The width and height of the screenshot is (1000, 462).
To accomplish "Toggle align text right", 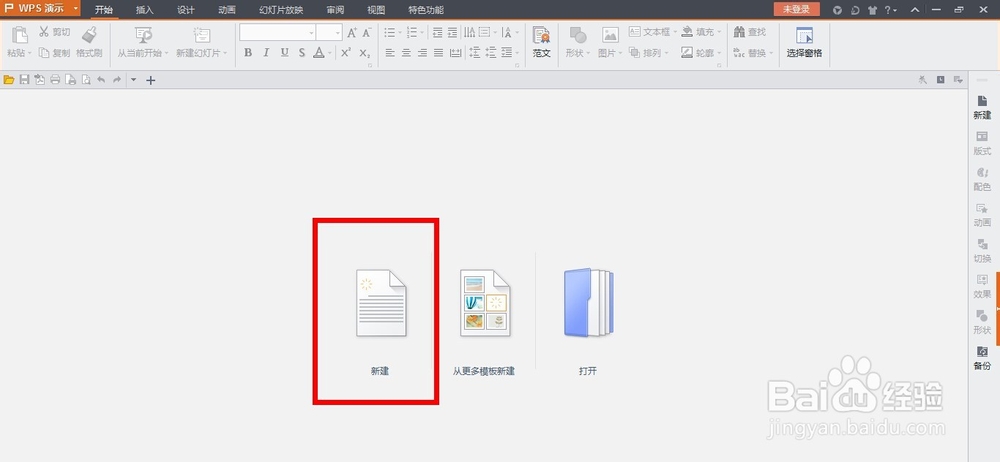I will click(x=422, y=53).
